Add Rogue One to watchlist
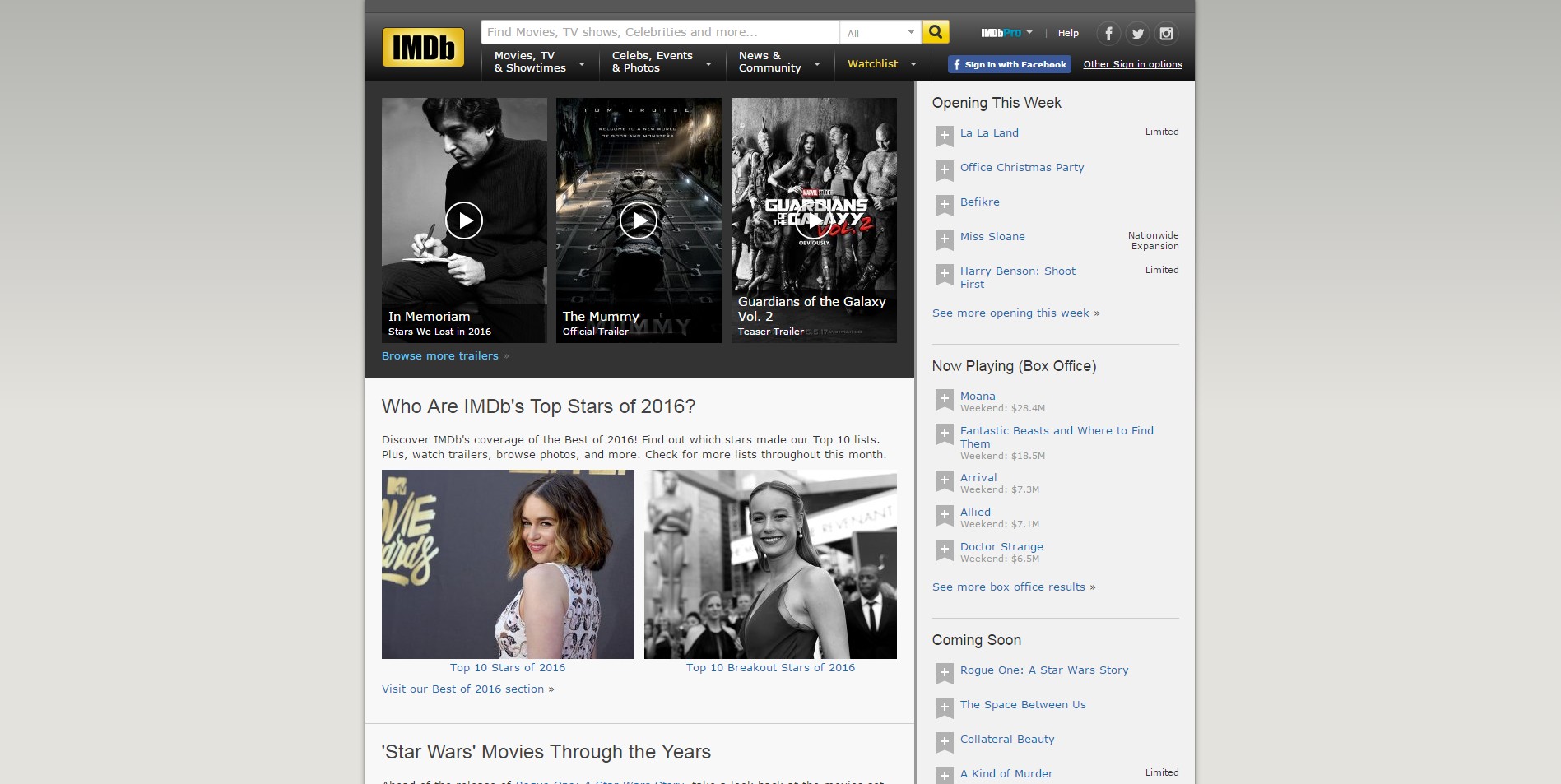 (x=945, y=673)
